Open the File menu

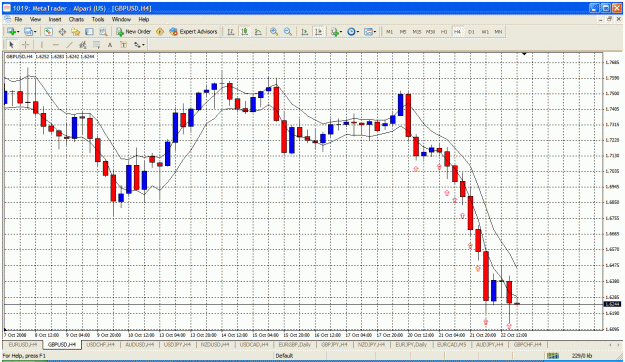[18, 19]
